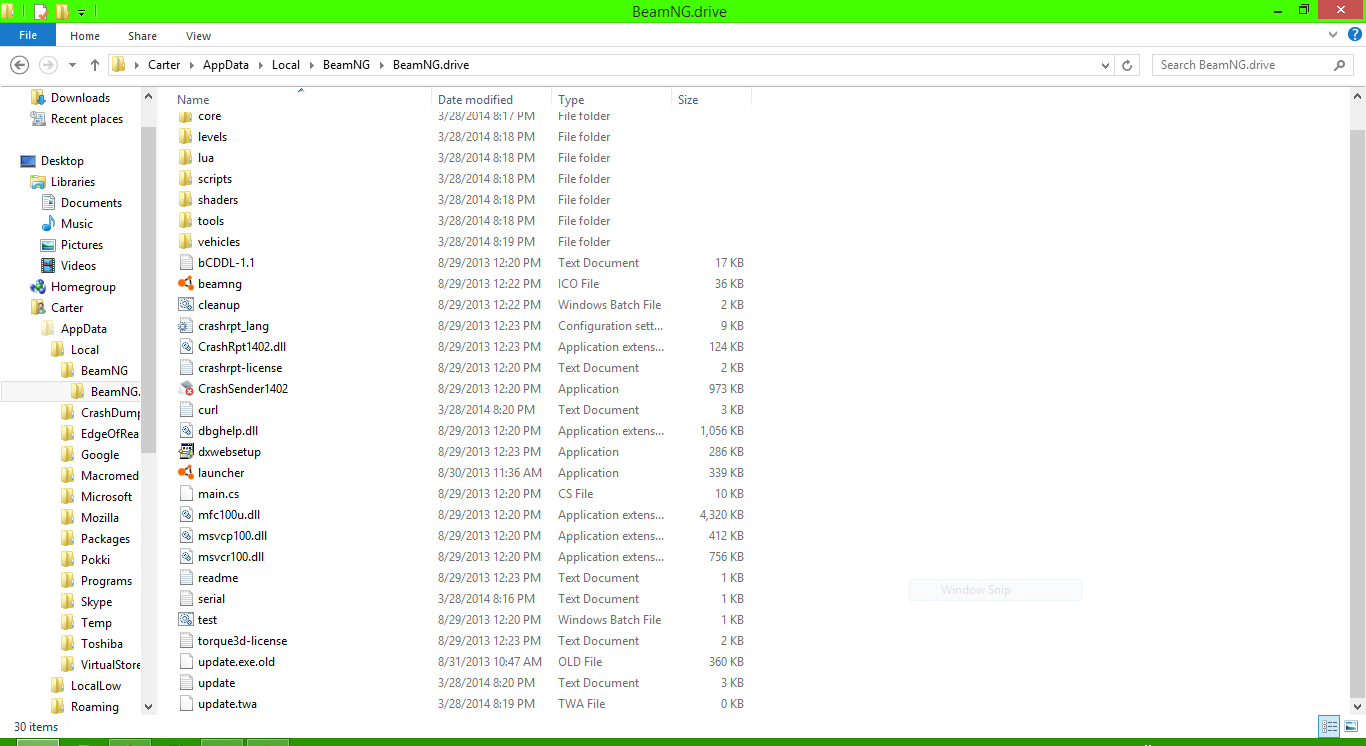Click the shaders folder icon
This screenshot has width=1366, height=746.
[x=185, y=200]
